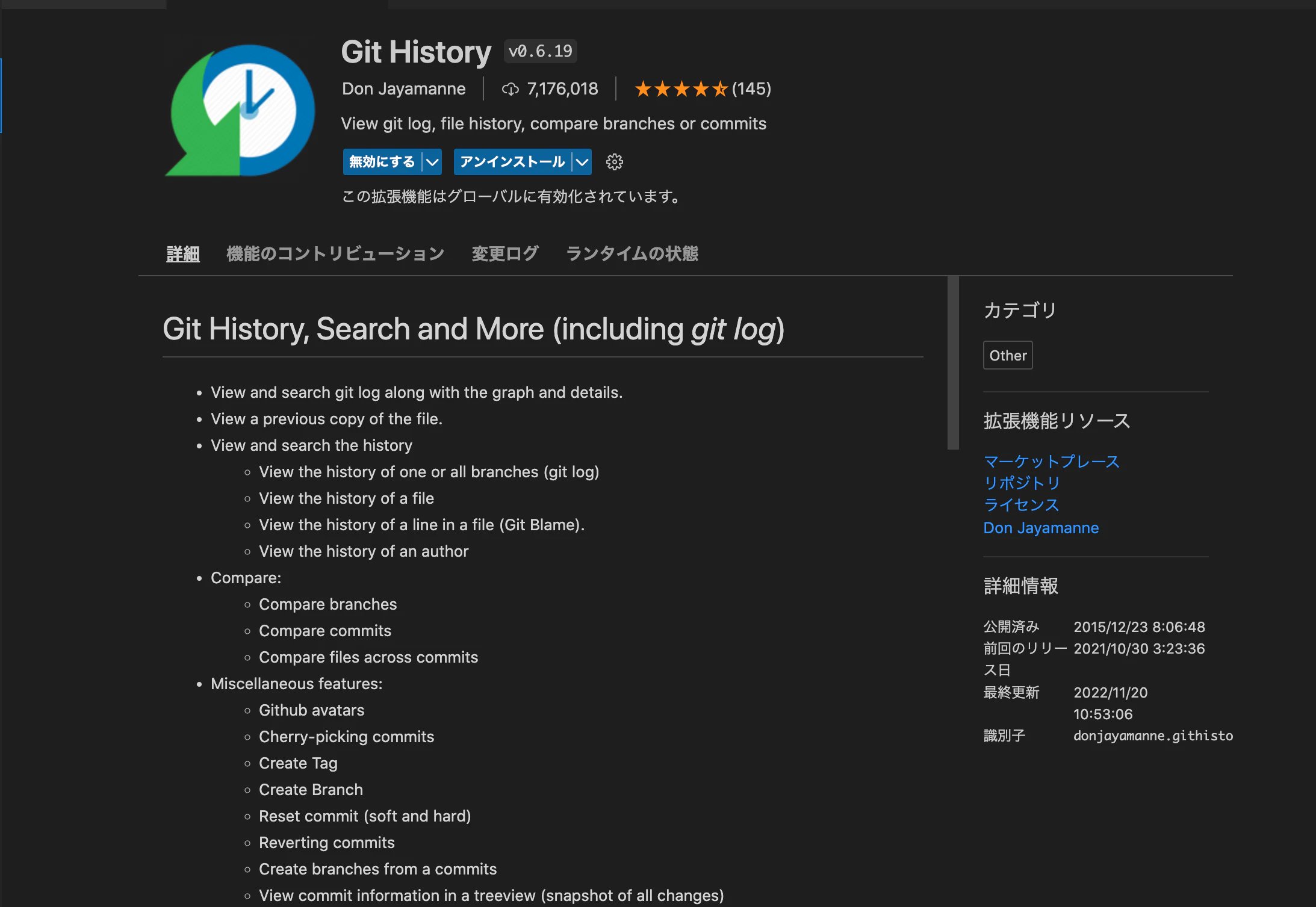Click identifier value donjayamanne.githisto
Image resolution: width=1316 pixels, height=907 pixels.
(x=1153, y=735)
